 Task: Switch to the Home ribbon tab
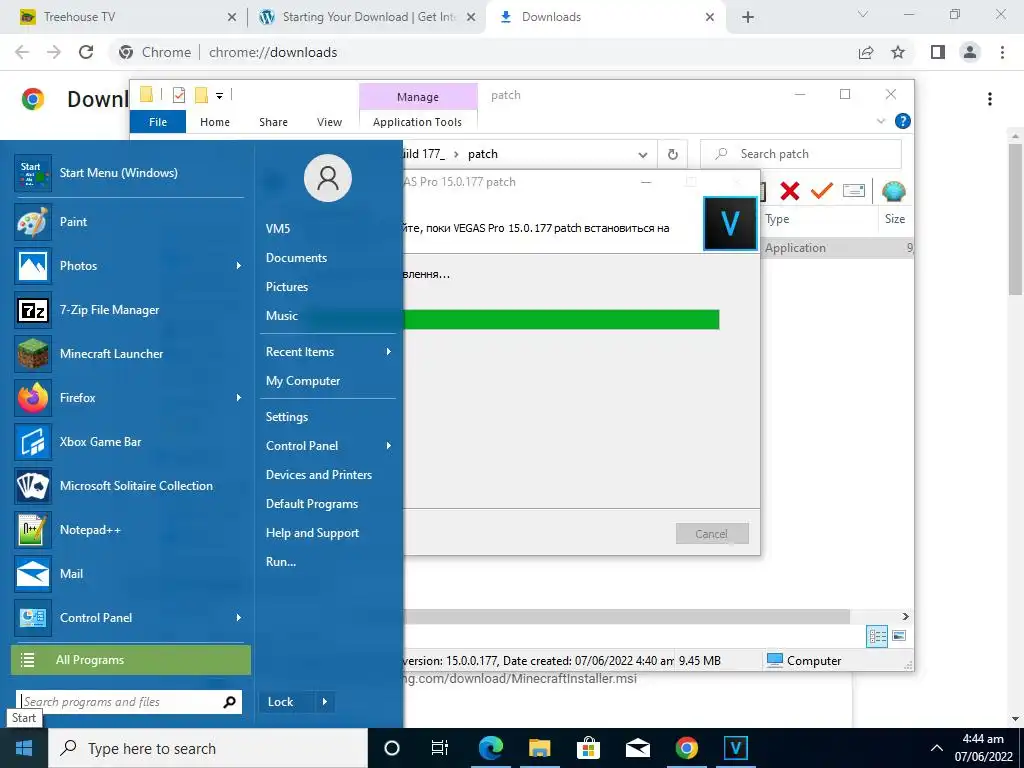(x=215, y=122)
